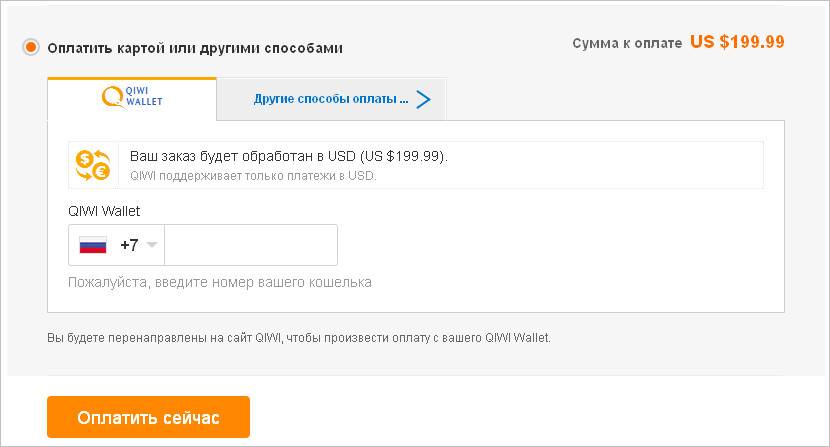The image size is (830, 447).
Task: Click the Russian flag icon
Action: click(93, 245)
